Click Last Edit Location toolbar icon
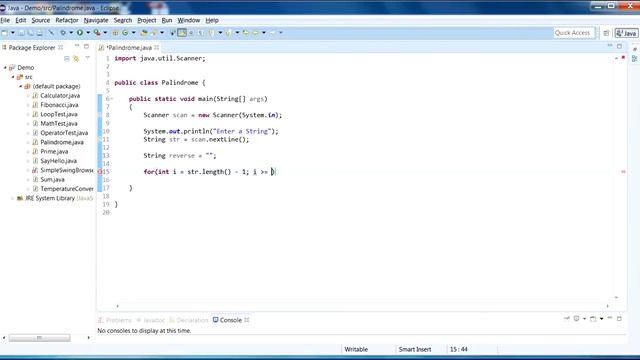The width and height of the screenshot is (640, 360). tap(246, 33)
